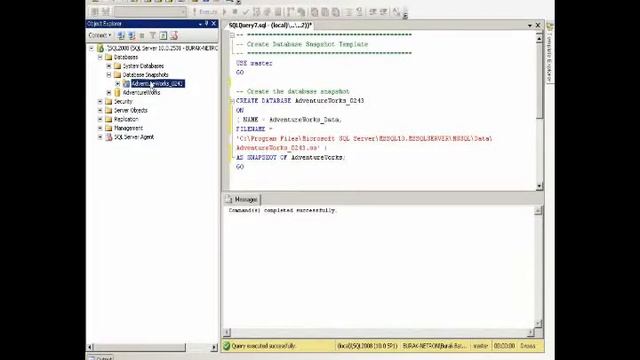The image size is (640, 360).
Task: Select SQL Server Agent tree item
Action: point(134,137)
